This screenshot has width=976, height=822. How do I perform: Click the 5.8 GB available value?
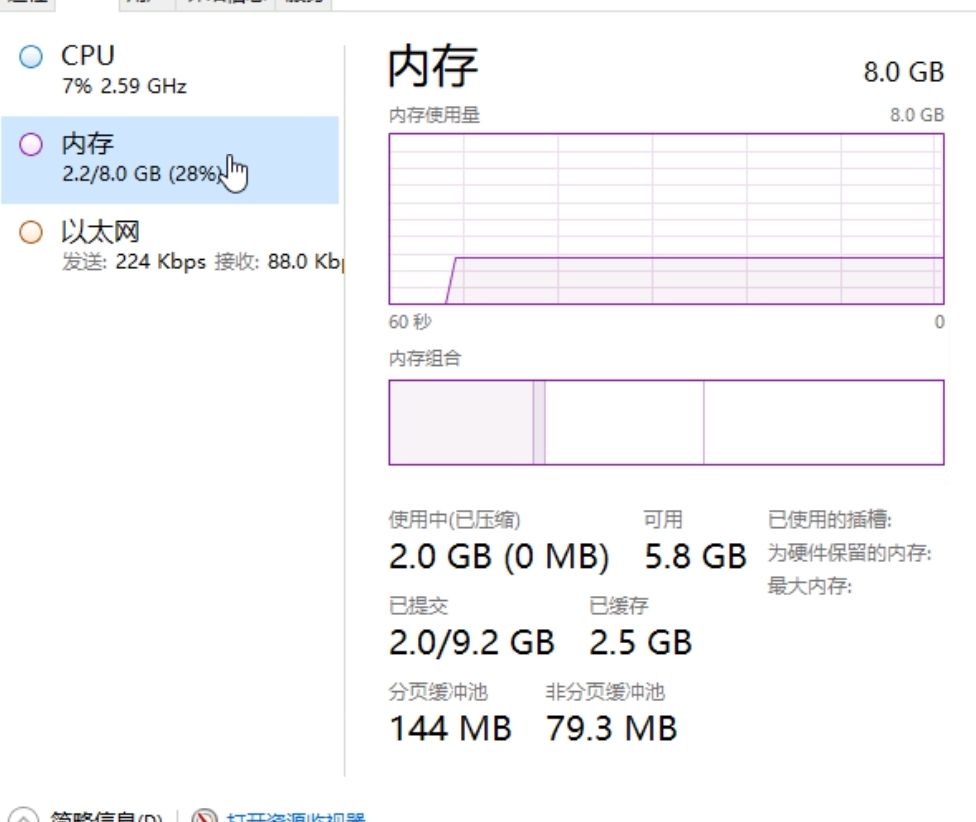695,557
